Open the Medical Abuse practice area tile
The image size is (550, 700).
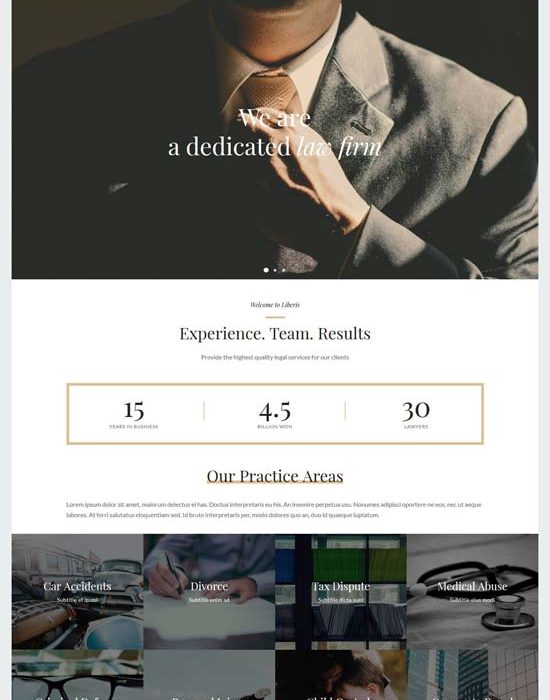click(472, 592)
